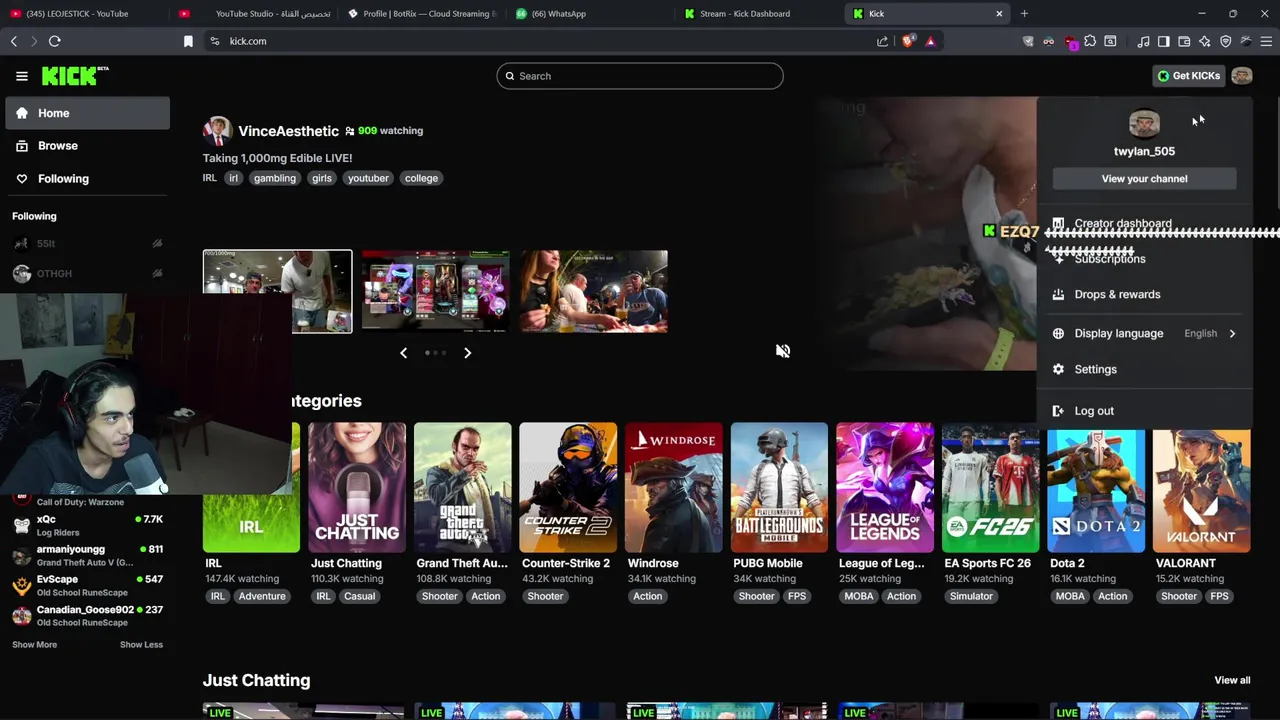Click the Brave Shields lion icon
The image size is (1280, 720).
[908, 41]
